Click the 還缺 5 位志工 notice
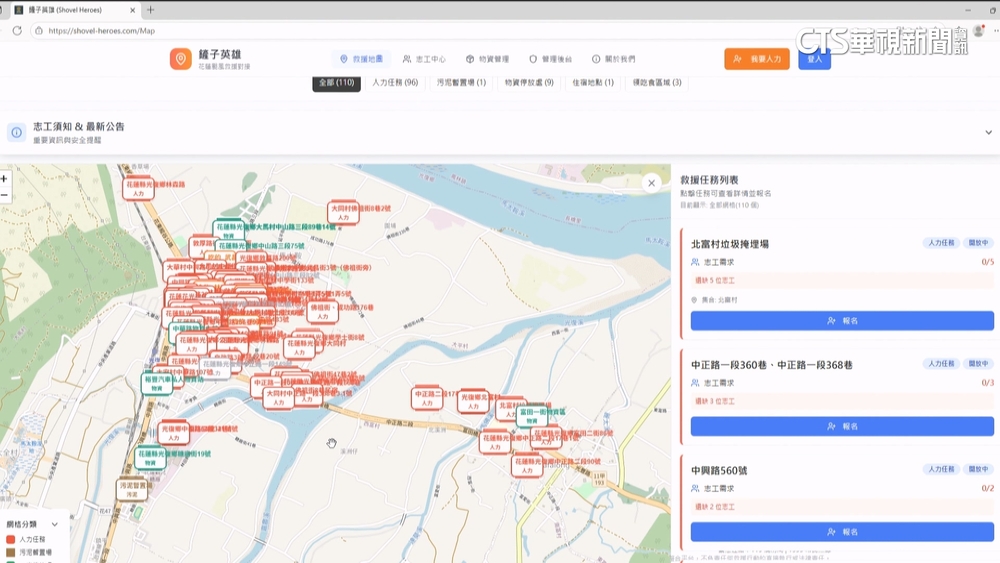Image resolution: width=1000 pixels, height=563 pixels. coord(842,281)
